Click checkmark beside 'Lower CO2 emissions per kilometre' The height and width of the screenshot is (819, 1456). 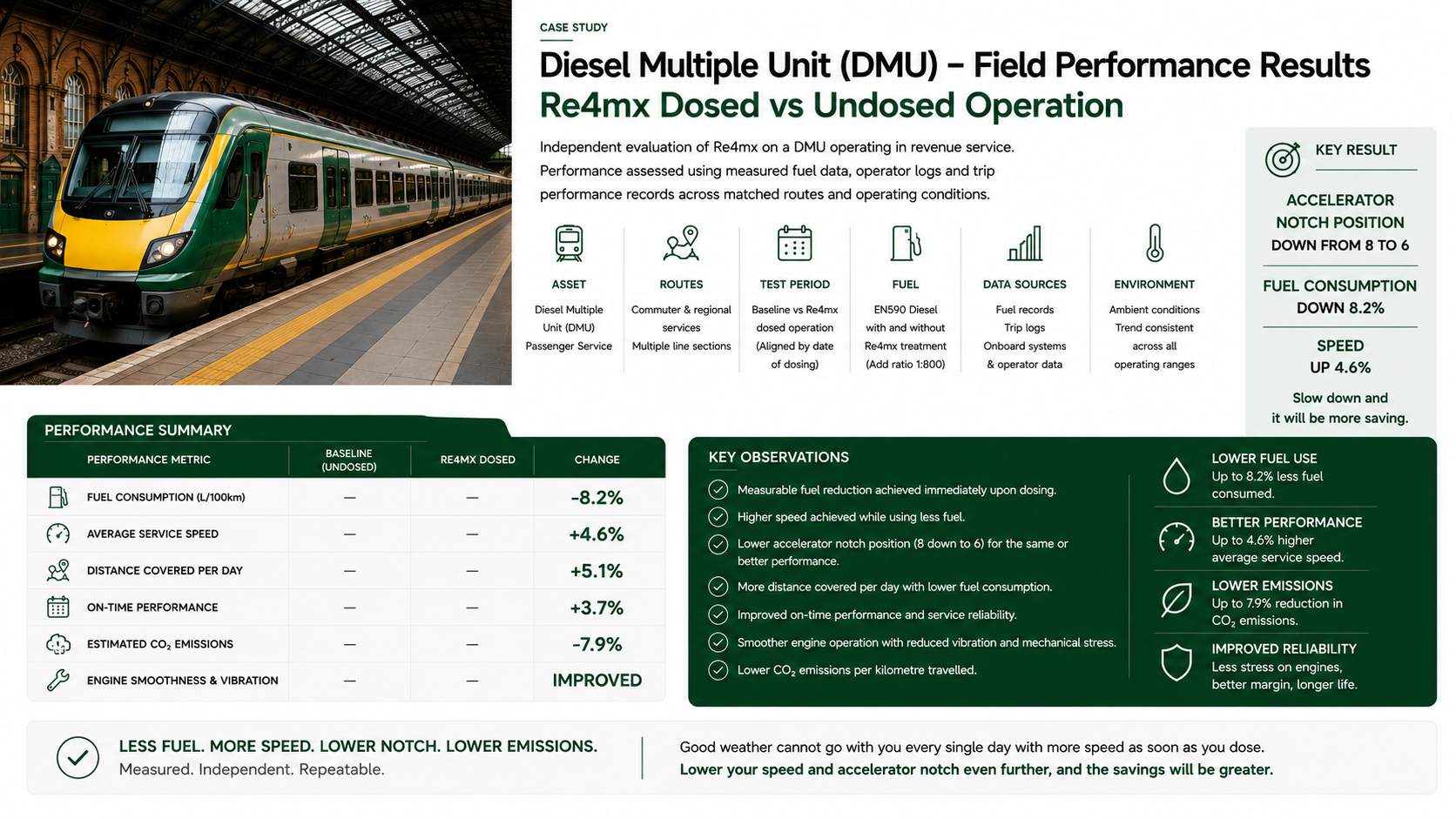(718, 670)
